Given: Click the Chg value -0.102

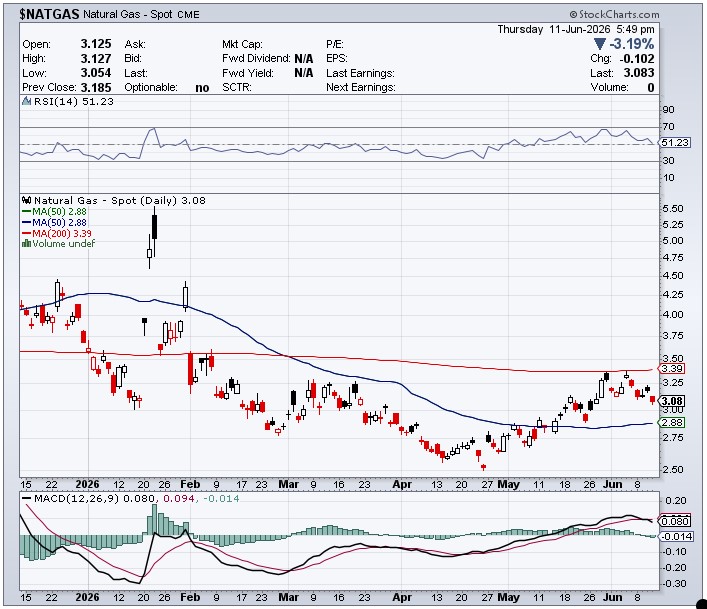Looking at the screenshot, I should click(x=637, y=59).
